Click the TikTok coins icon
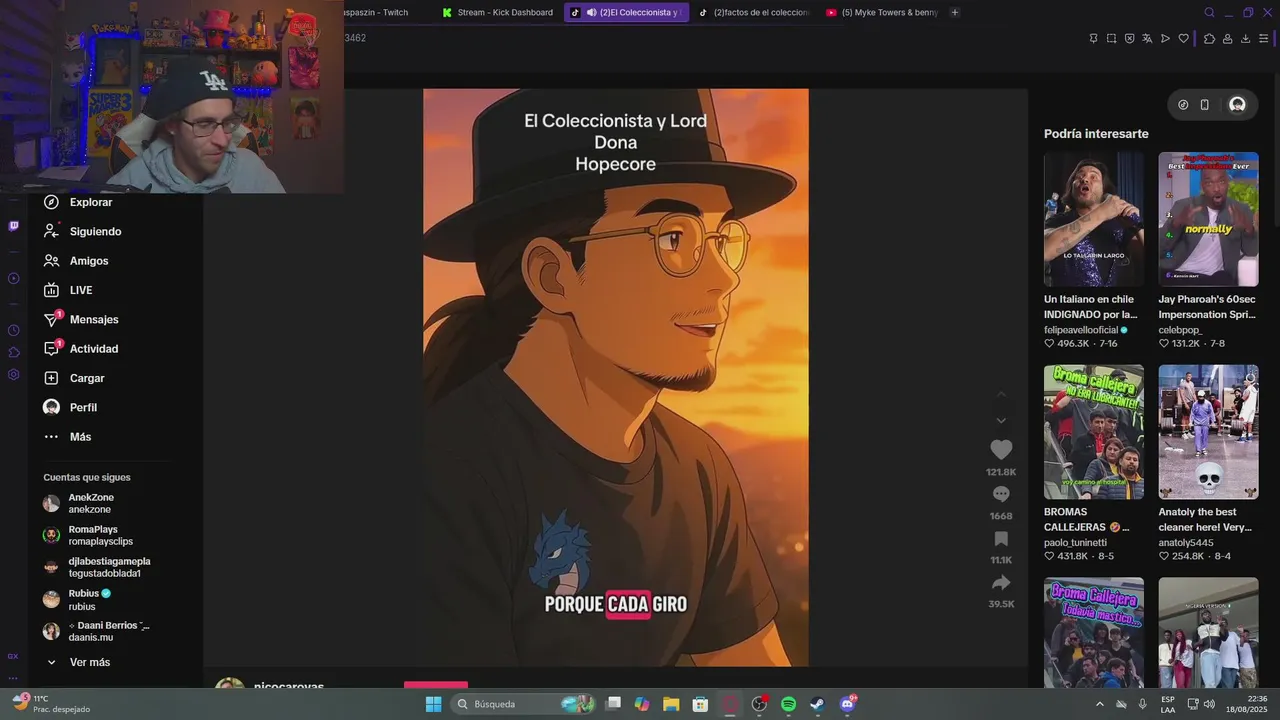Image resolution: width=1280 pixels, height=720 pixels. [x=1183, y=104]
